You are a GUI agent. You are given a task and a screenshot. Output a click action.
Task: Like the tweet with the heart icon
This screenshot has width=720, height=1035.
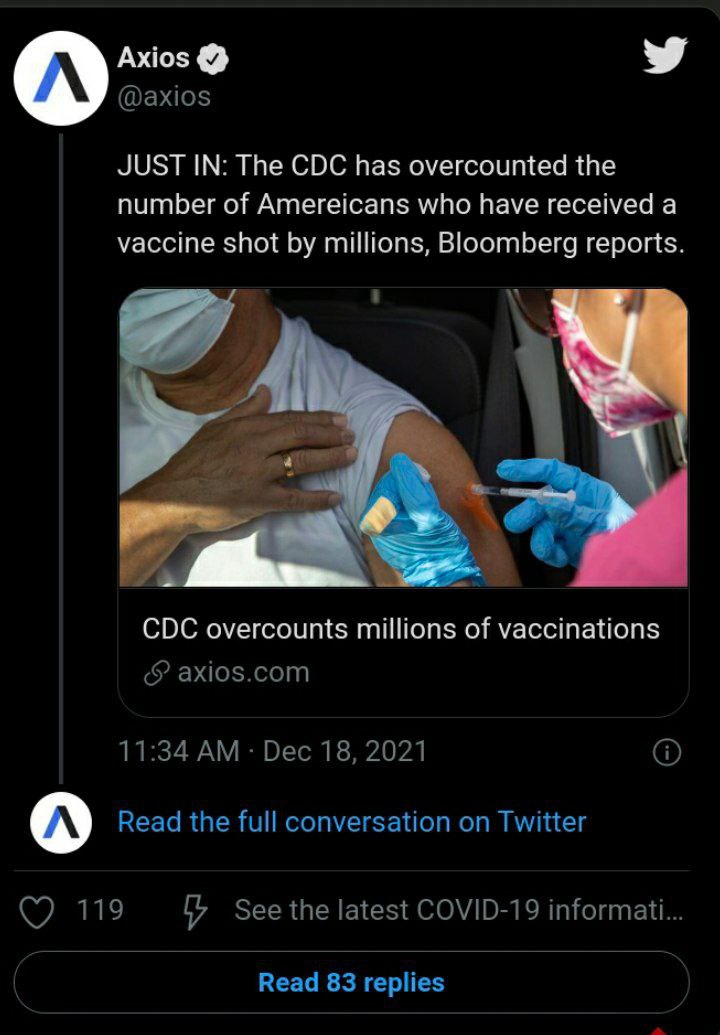38,911
